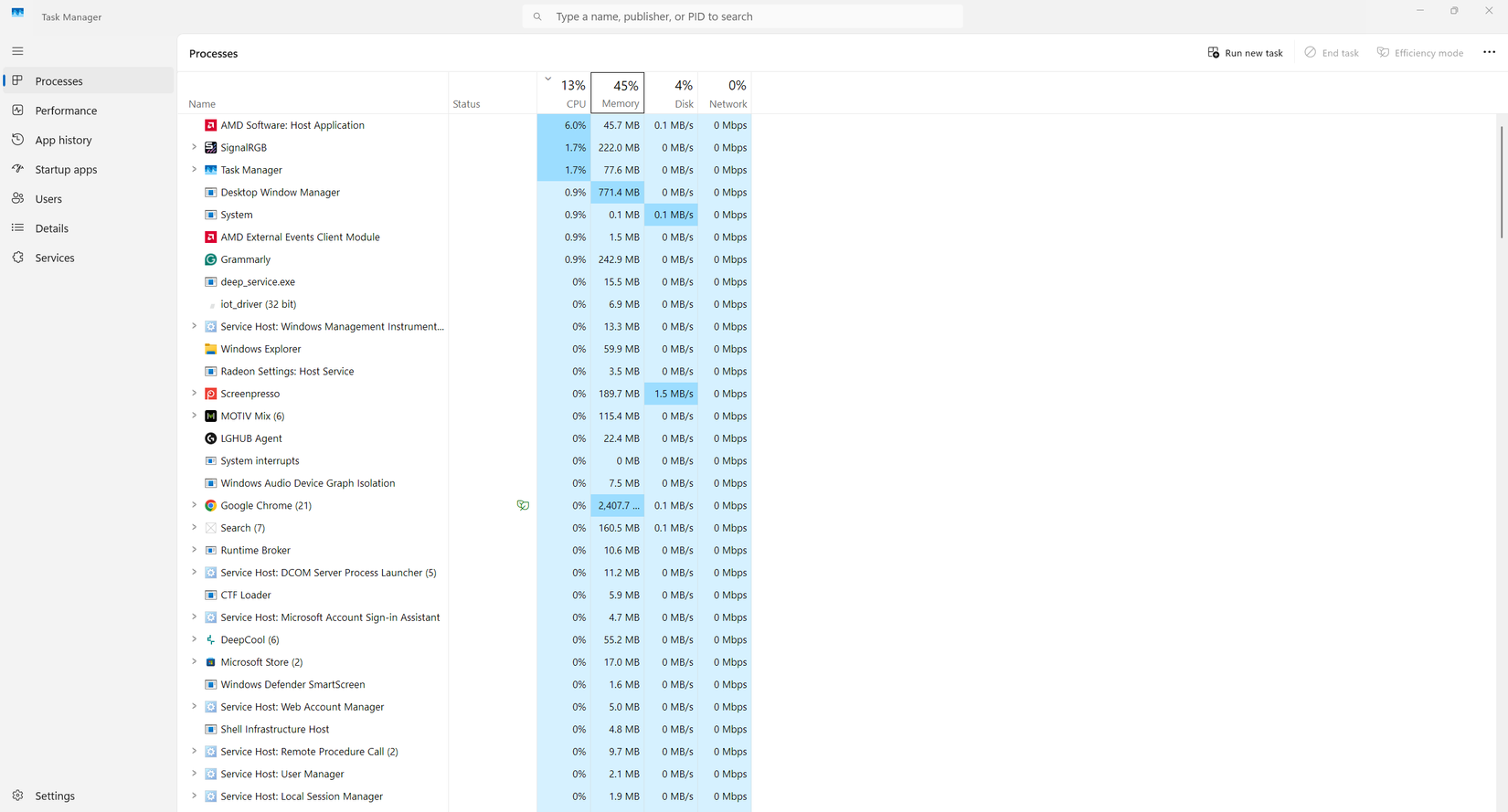Open the hamburger navigation menu
The height and width of the screenshot is (812, 1508).
(17, 51)
